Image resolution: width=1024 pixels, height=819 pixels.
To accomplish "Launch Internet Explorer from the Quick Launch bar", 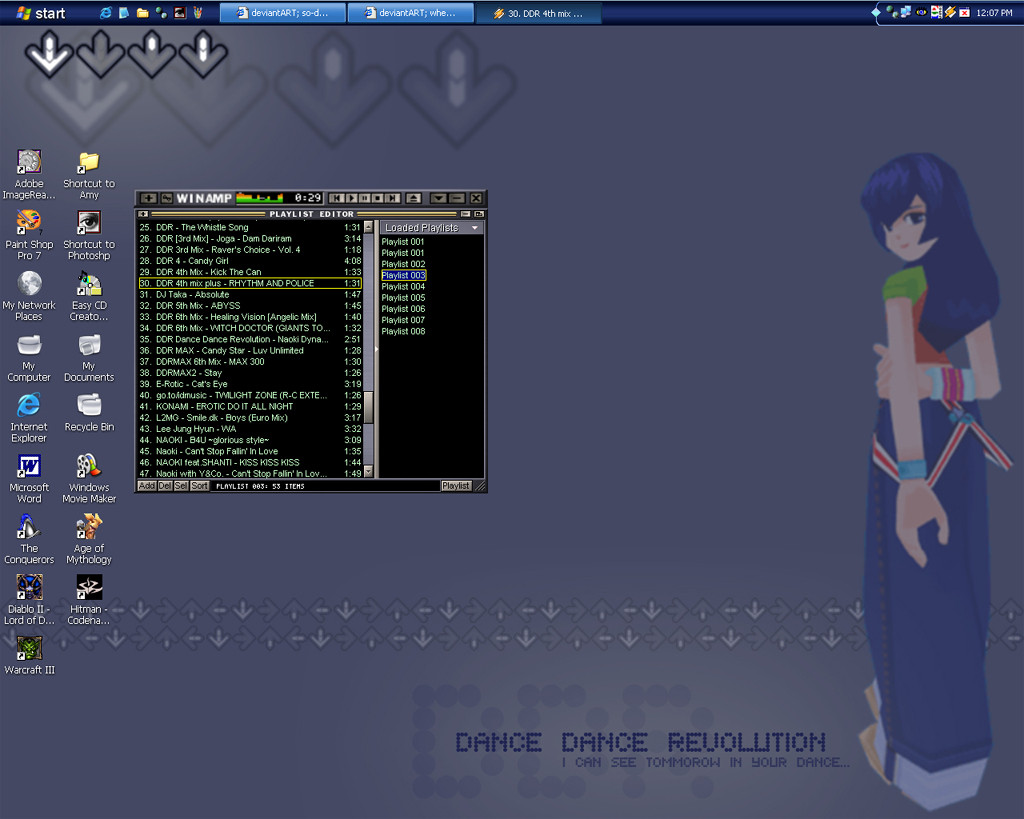I will pyautogui.click(x=105, y=13).
